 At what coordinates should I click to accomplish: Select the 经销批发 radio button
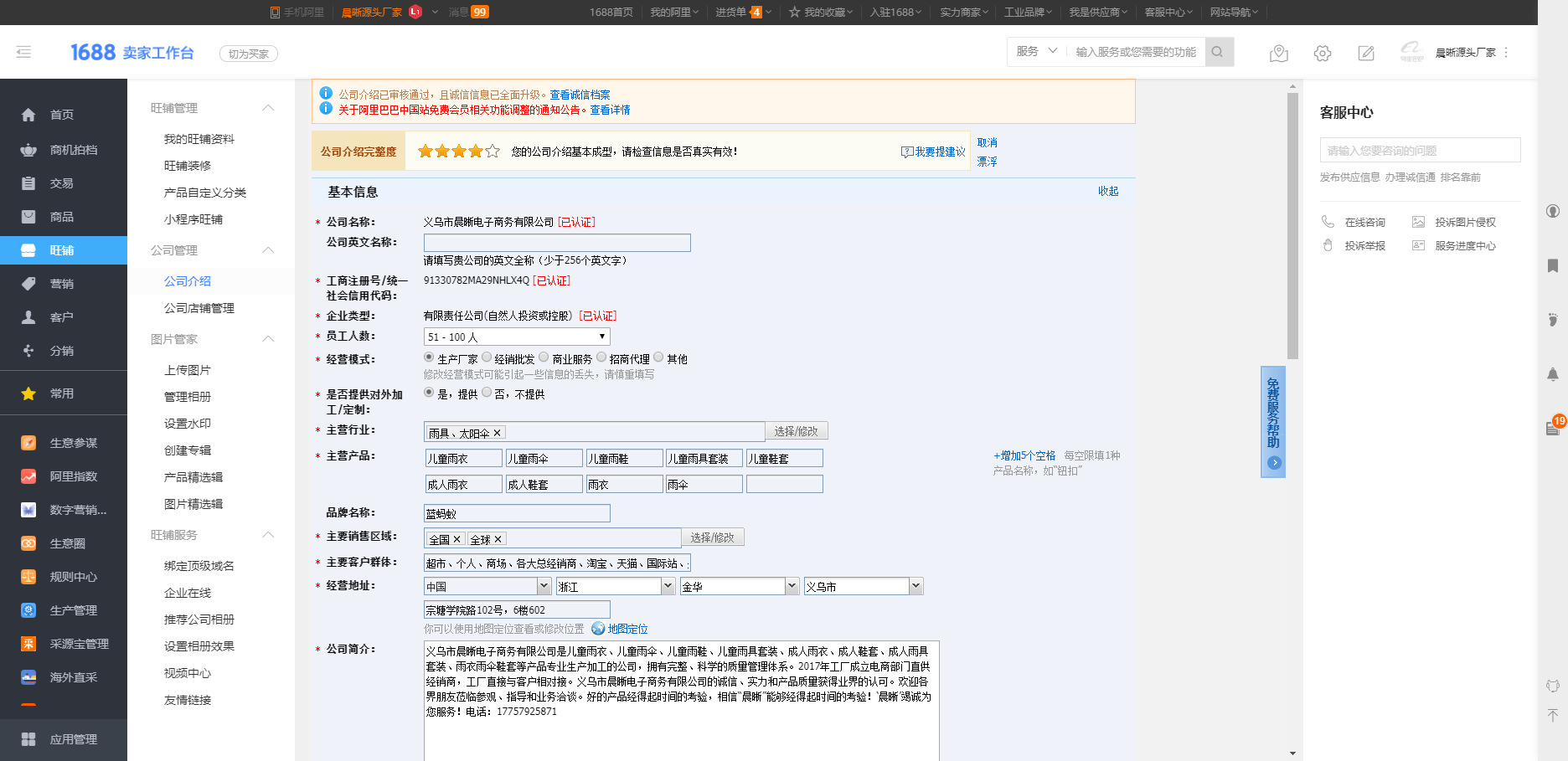487,357
